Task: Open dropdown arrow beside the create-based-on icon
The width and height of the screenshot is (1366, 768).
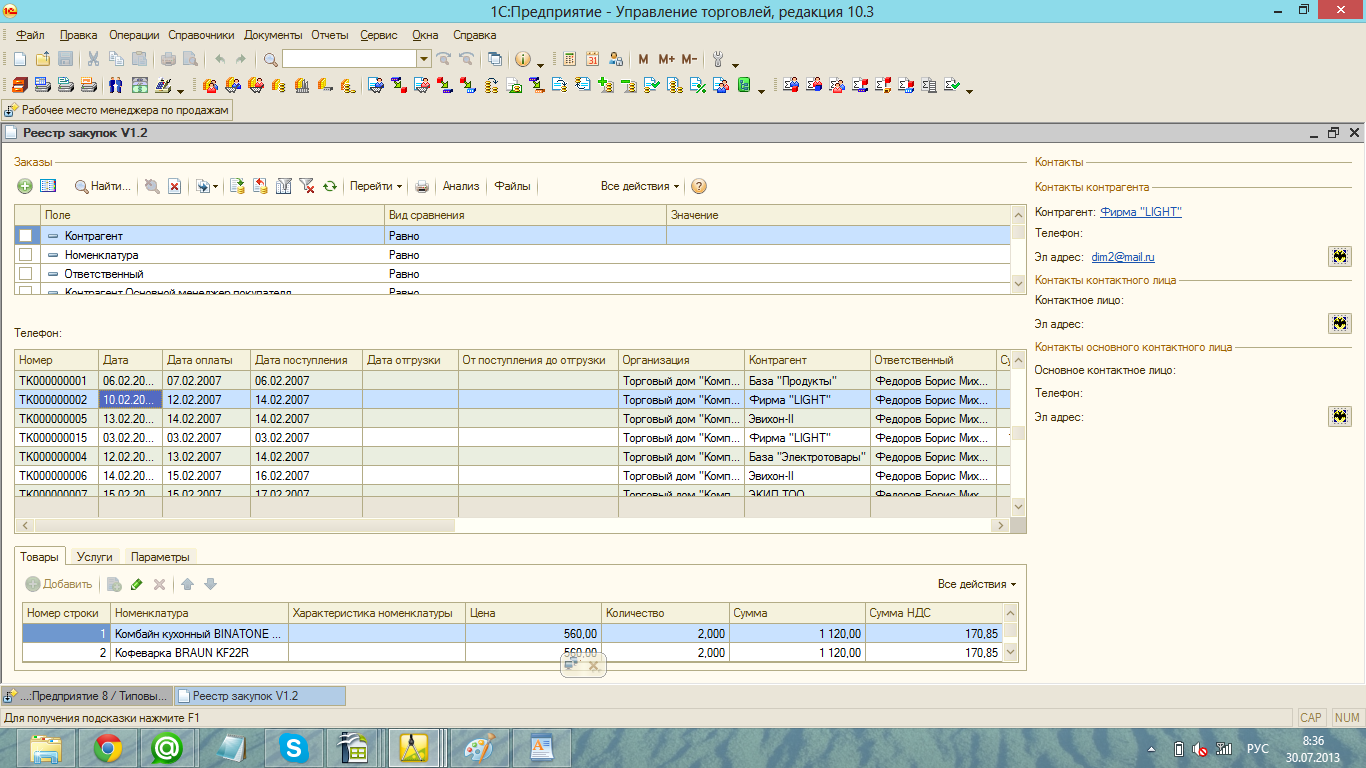Action: (x=216, y=187)
